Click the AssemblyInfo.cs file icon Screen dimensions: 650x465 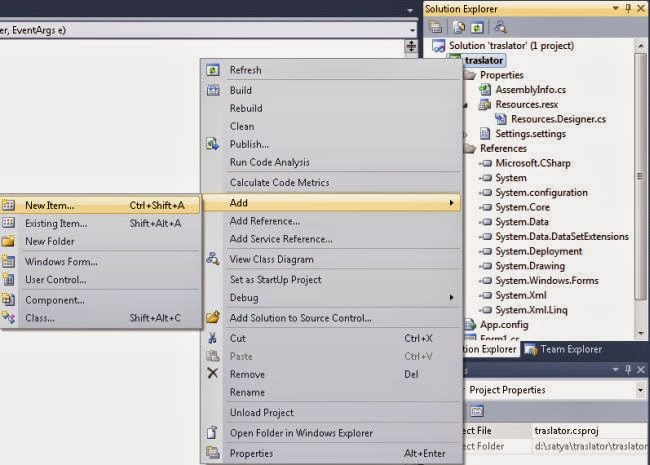click(485, 90)
